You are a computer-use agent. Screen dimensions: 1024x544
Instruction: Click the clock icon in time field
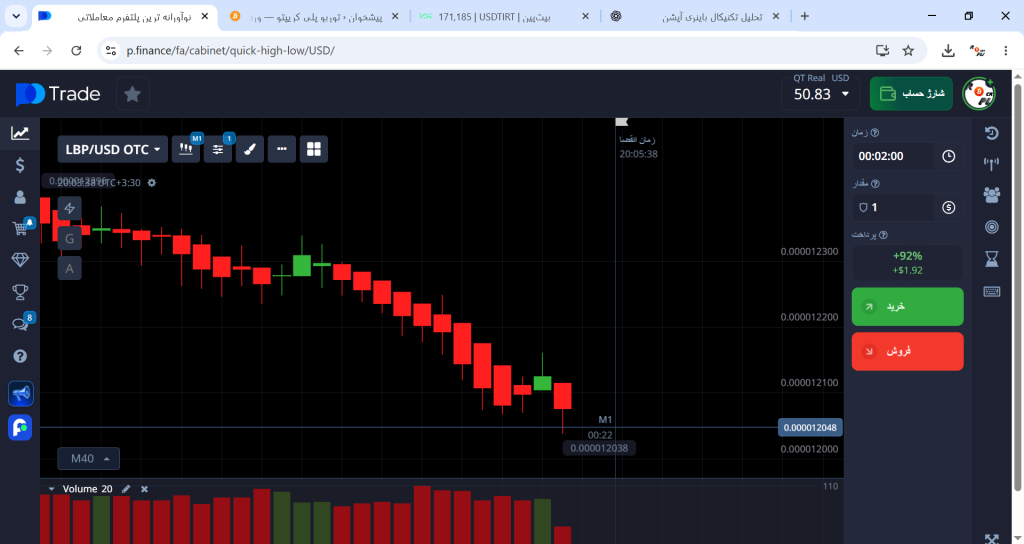click(x=948, y=157)
